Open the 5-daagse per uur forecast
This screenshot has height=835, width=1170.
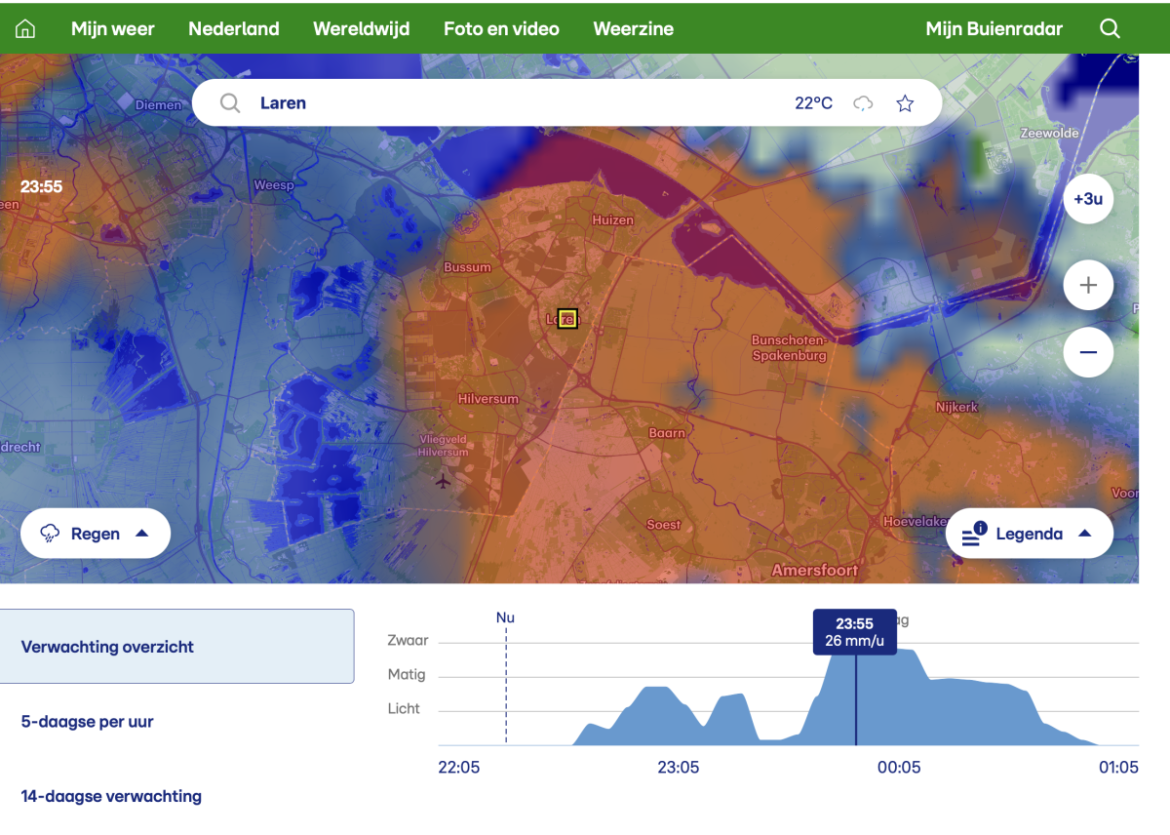point(87,721)
